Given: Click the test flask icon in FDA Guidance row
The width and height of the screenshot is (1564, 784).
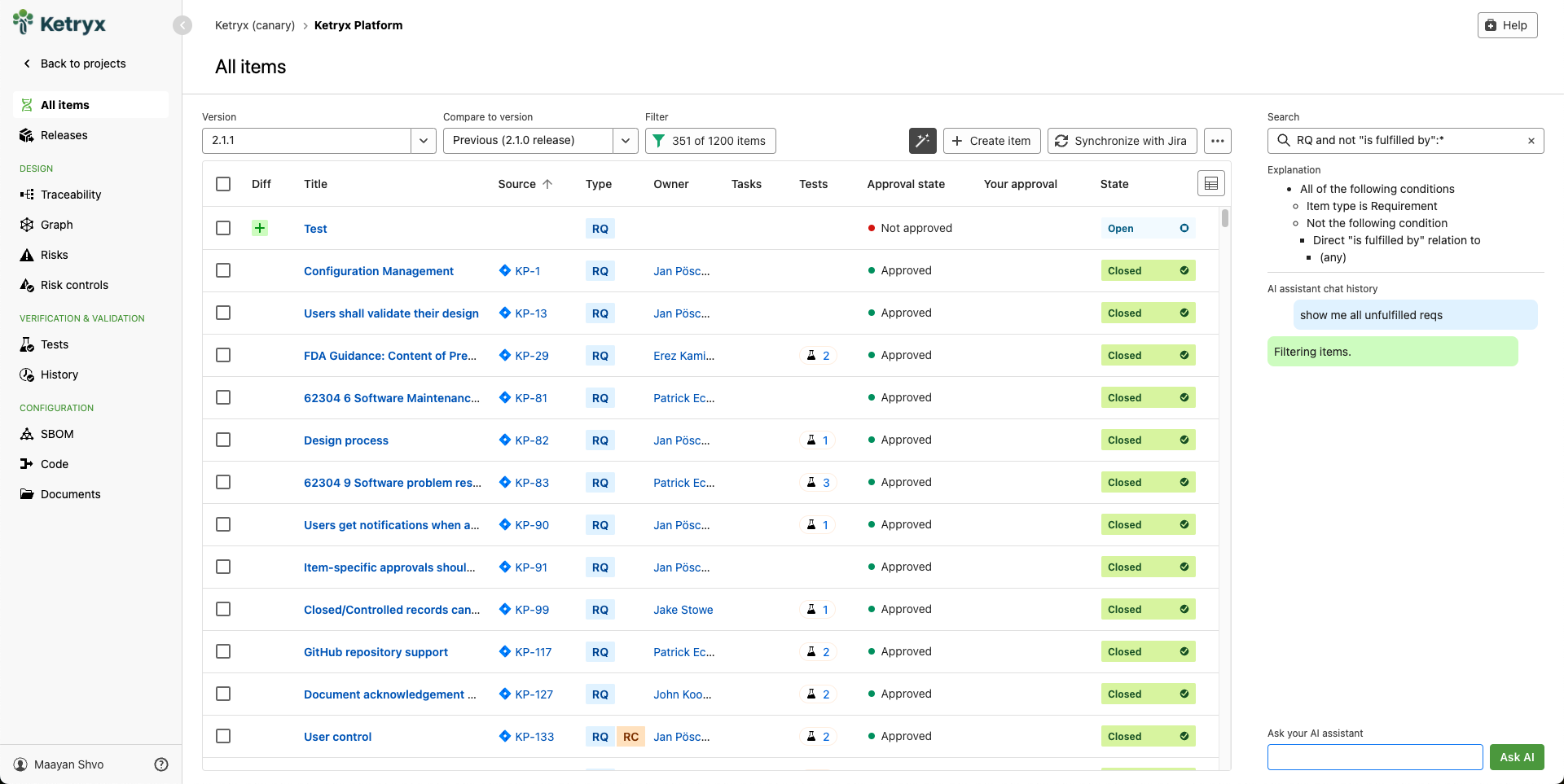Looking at the screenshot, I should click(811, 356).
